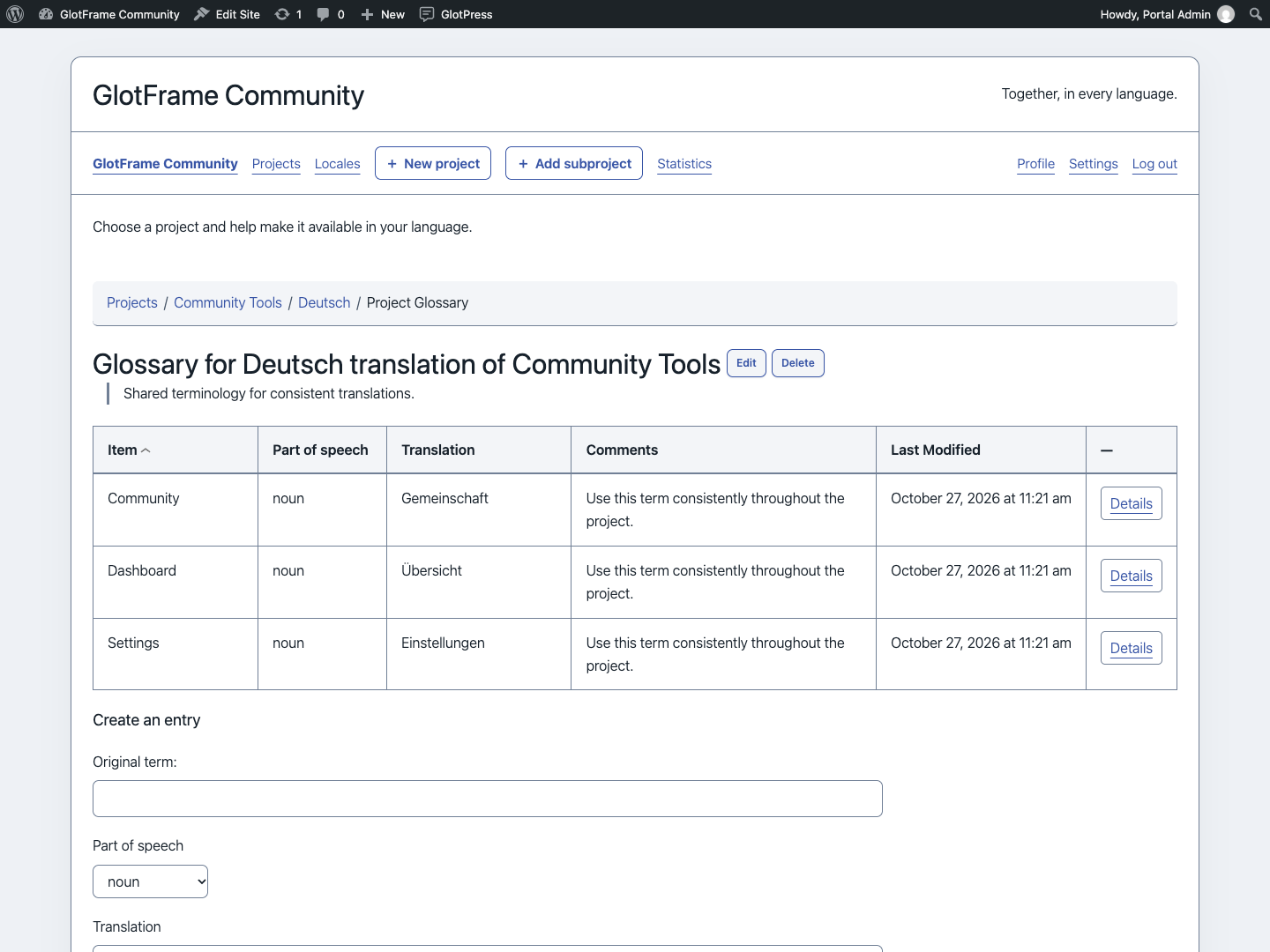Sort by the Item column header
The height and width of the screenshot is (952, 1270).
129,450
